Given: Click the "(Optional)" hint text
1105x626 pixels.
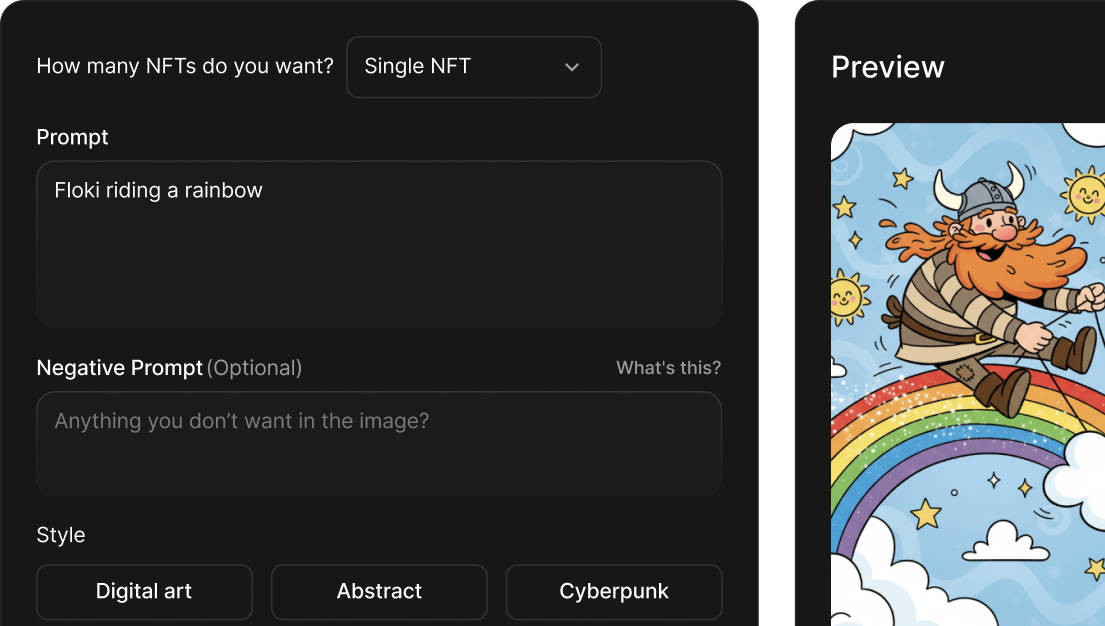Looking at the screenshot, I should (254, 368).
